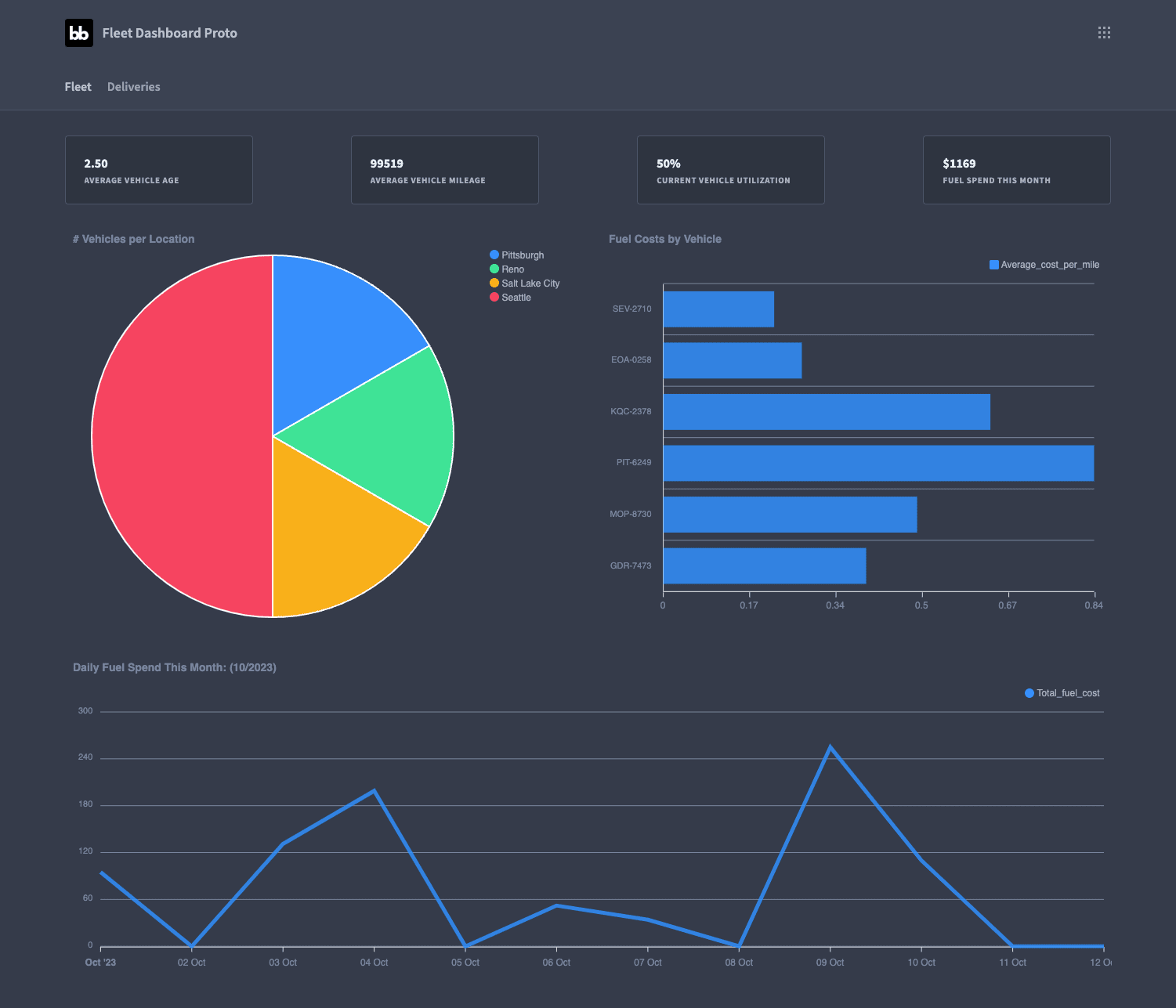Viewport: 1176px width, 1008px height.
Task: Click the '99519' mileage value
Action: [x=387, y=164]
